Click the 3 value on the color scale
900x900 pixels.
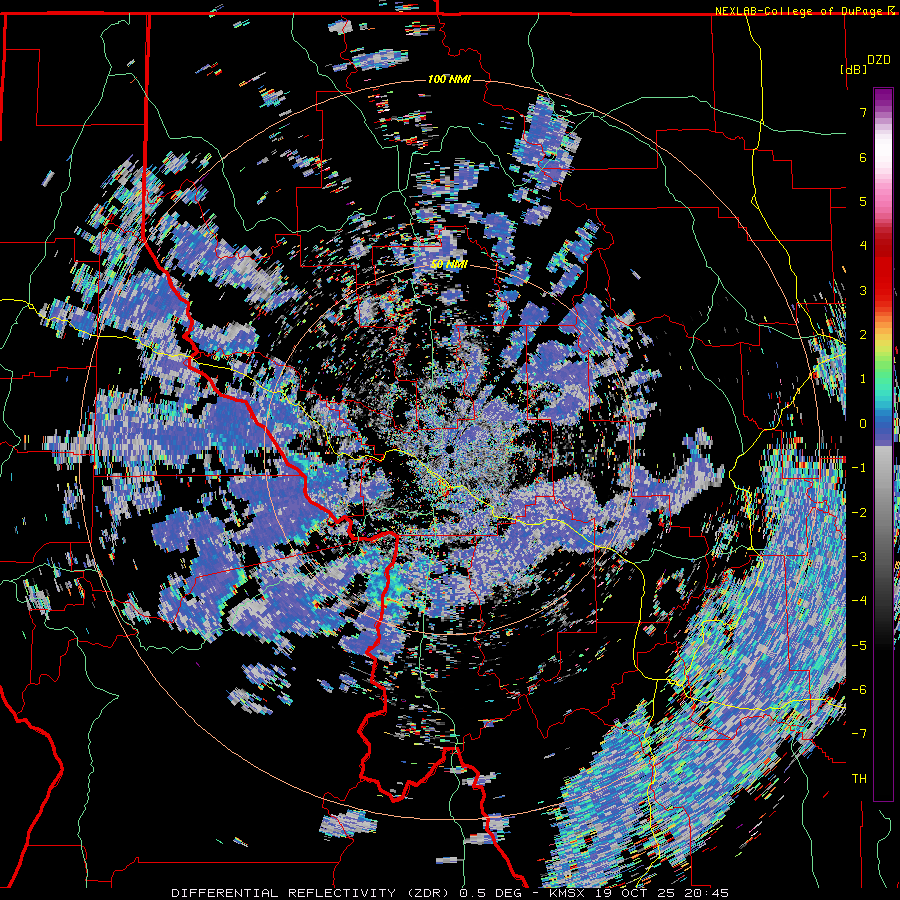tap(862, 290)
